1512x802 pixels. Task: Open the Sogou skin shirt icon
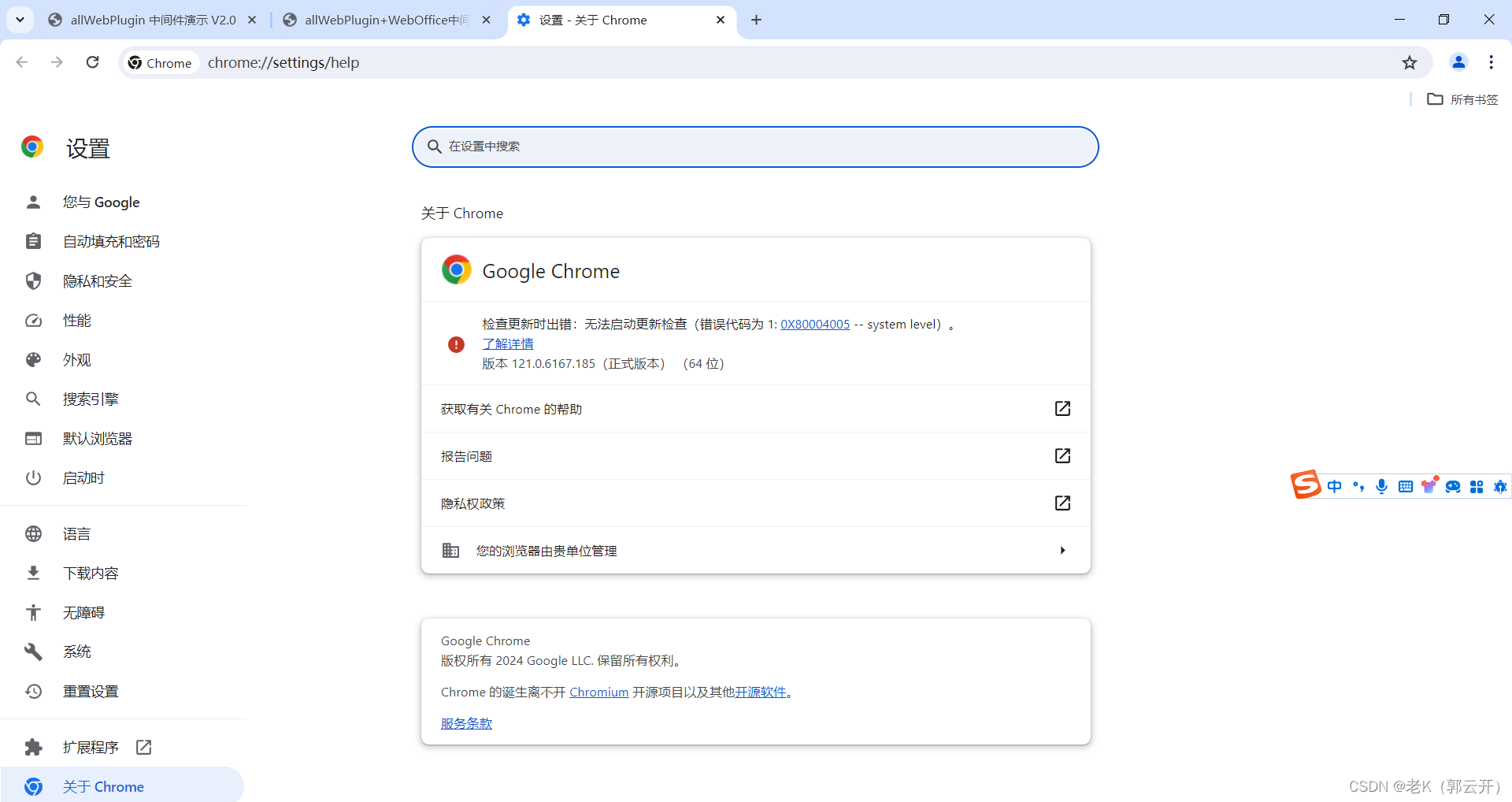click(1429, 485)
